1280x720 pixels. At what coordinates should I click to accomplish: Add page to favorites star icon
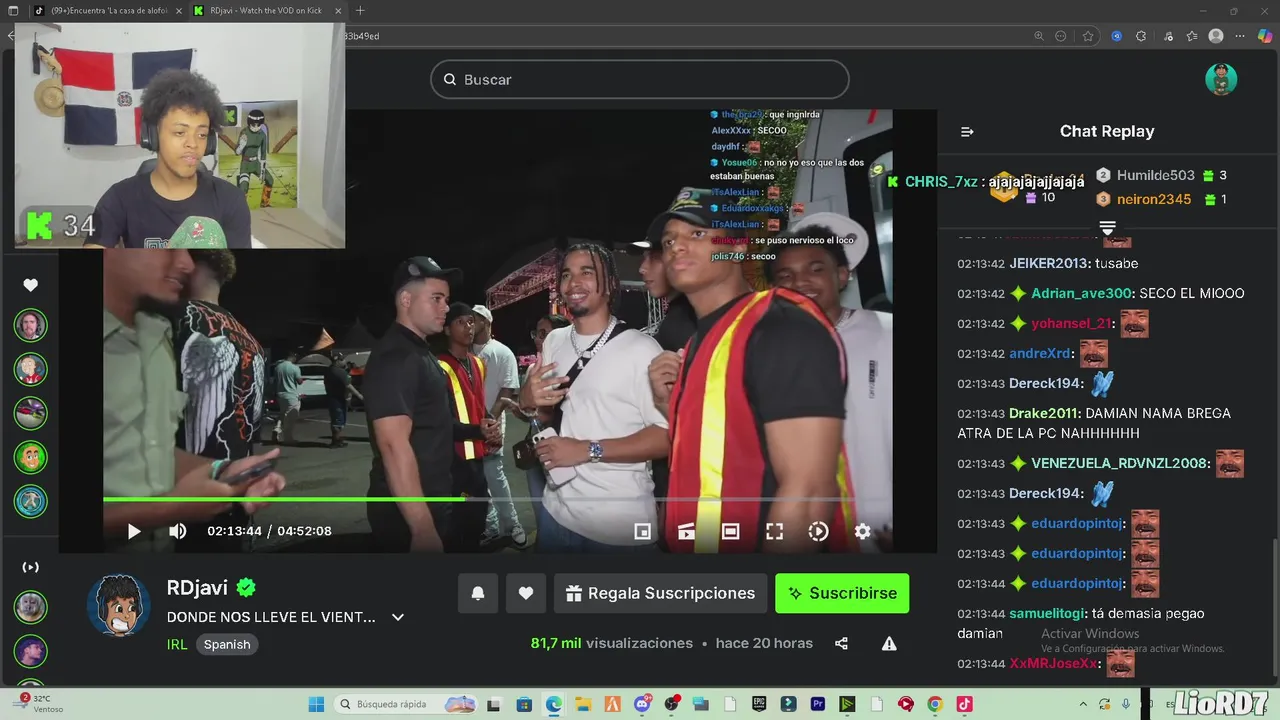coord(1088,36)
